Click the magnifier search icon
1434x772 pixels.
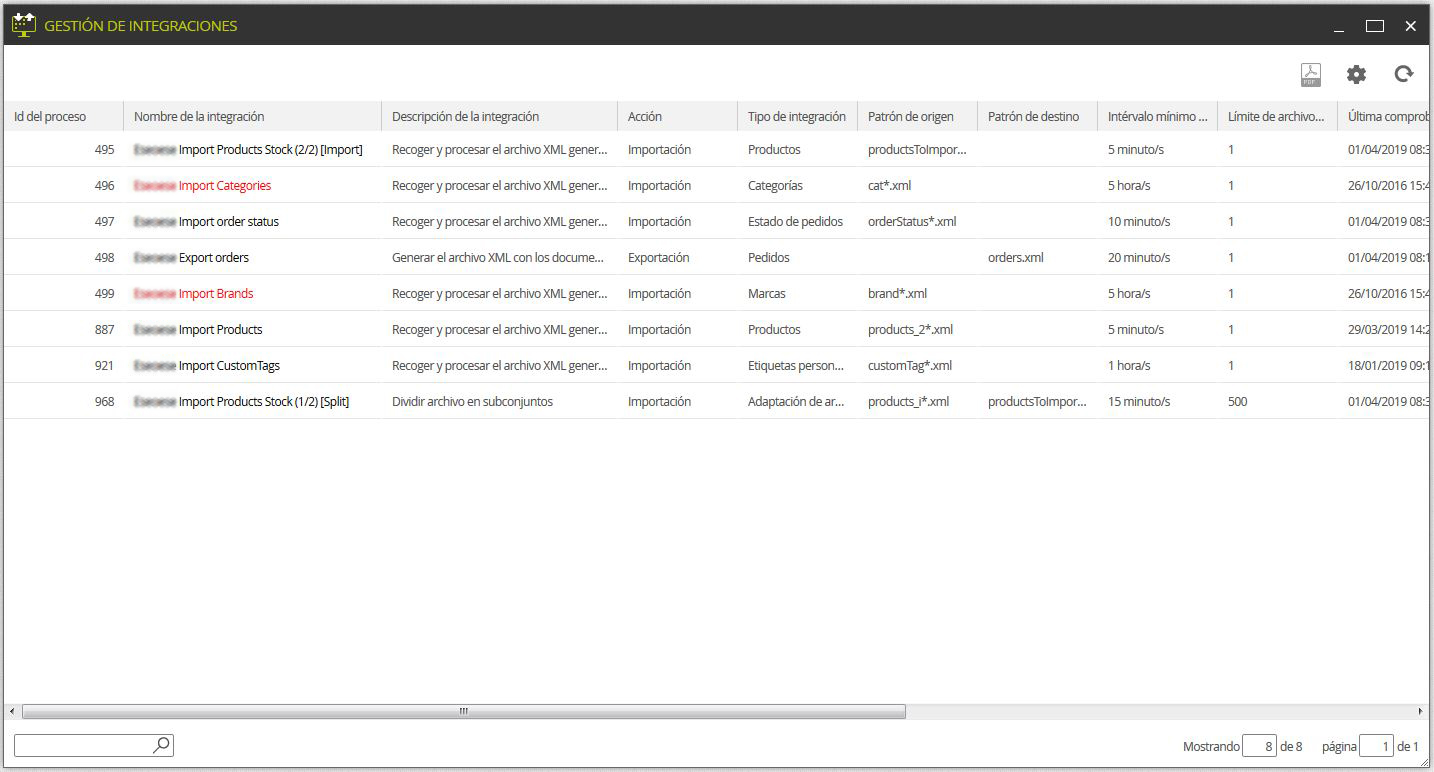pos(161,744)
